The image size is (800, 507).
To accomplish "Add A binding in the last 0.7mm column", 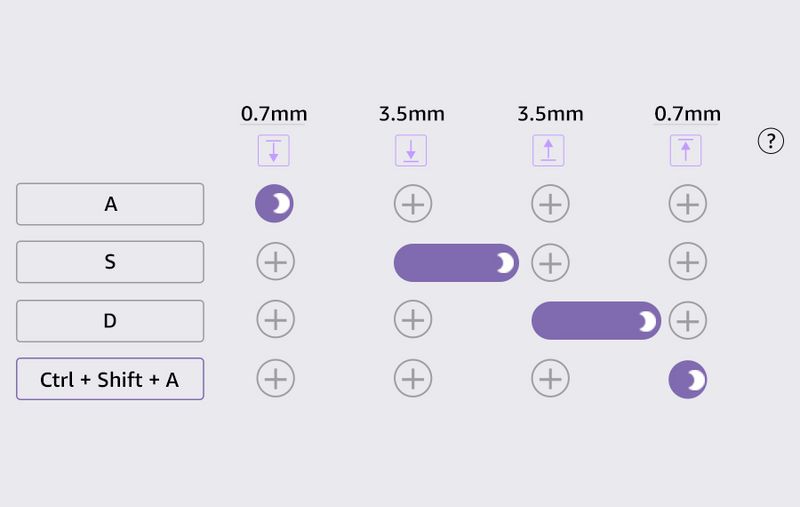I will (687, 204).
